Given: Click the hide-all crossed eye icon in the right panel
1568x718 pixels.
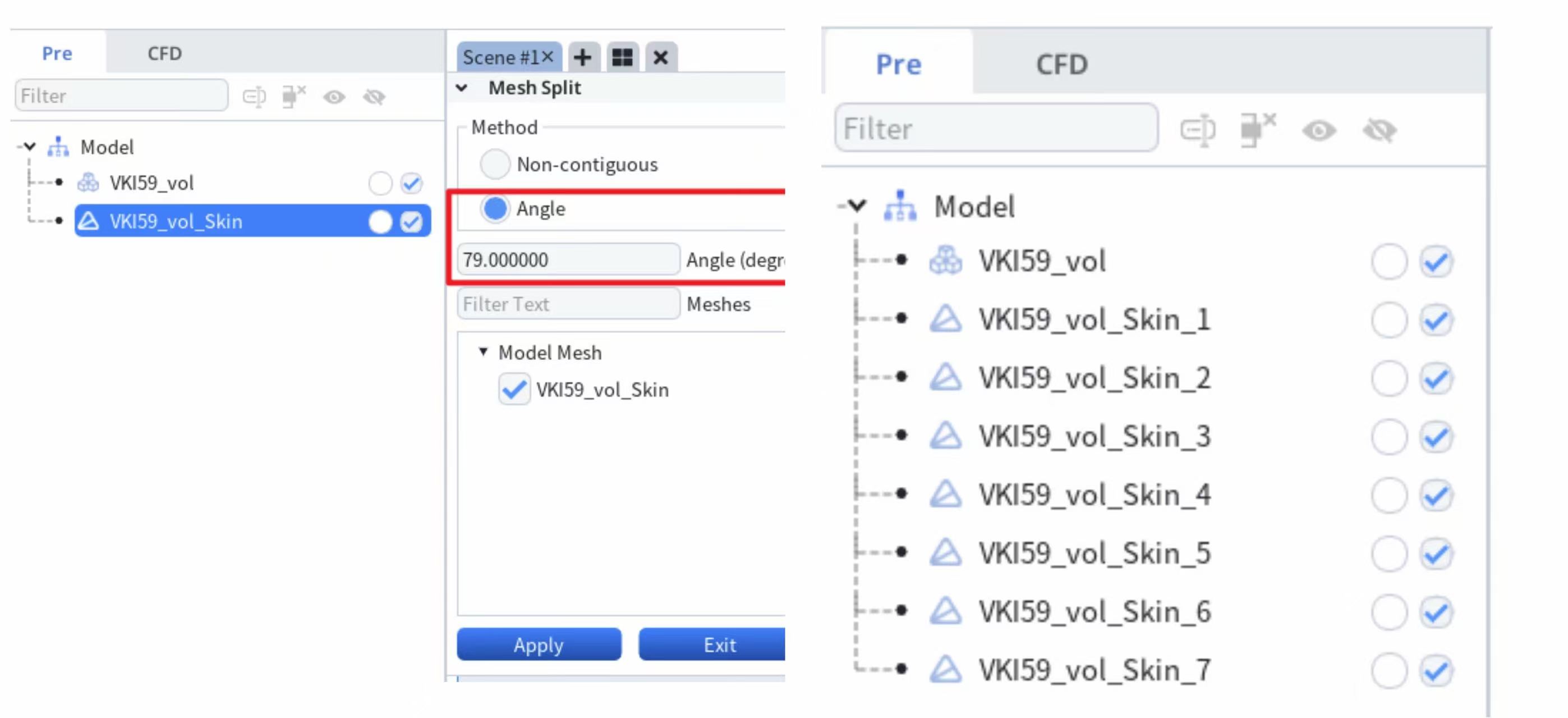Looking at the screenshot, I should (1380, 130).
